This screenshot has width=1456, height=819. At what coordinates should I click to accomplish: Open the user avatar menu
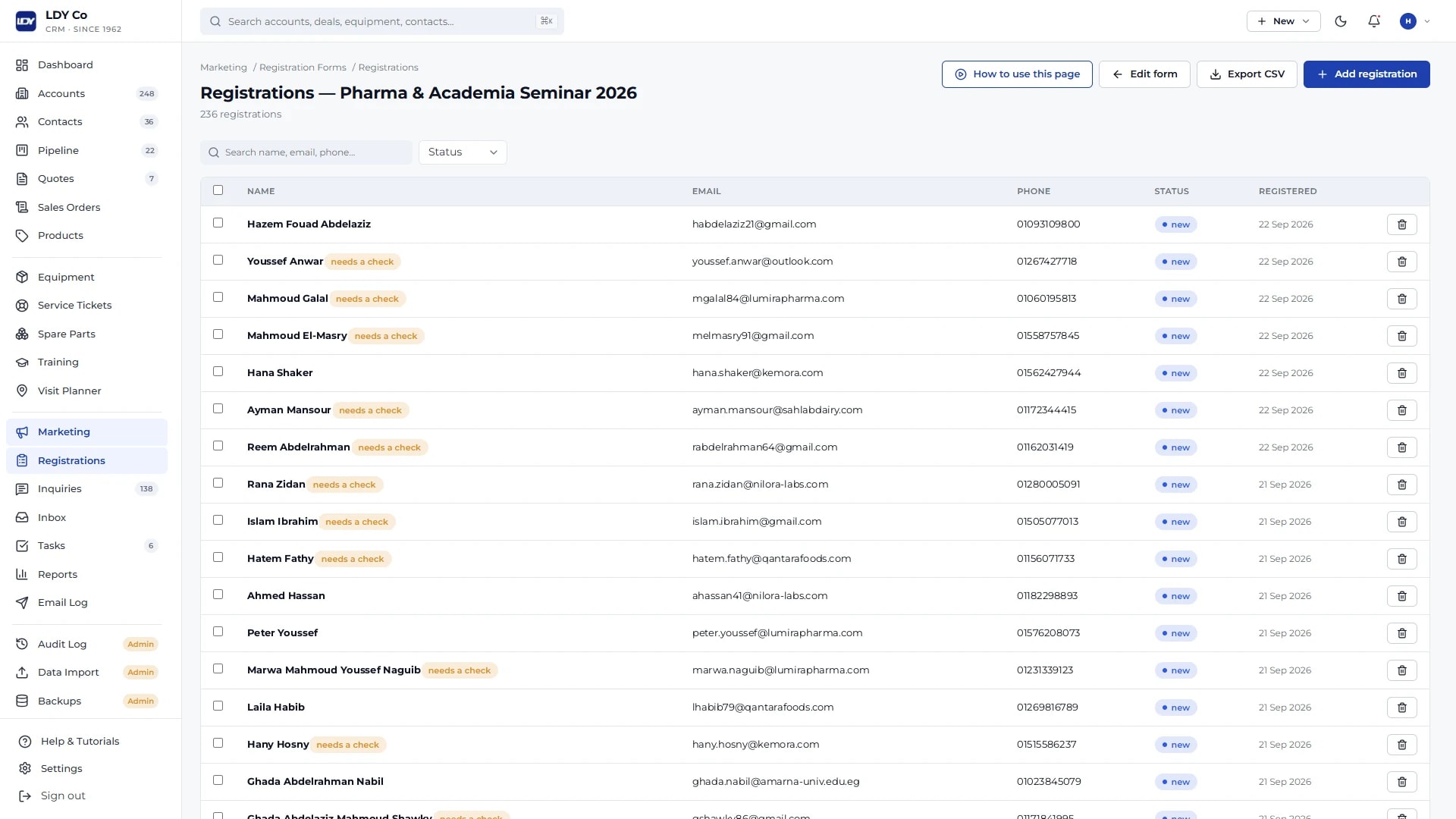pyautogui.click(x=1414, y=21)
